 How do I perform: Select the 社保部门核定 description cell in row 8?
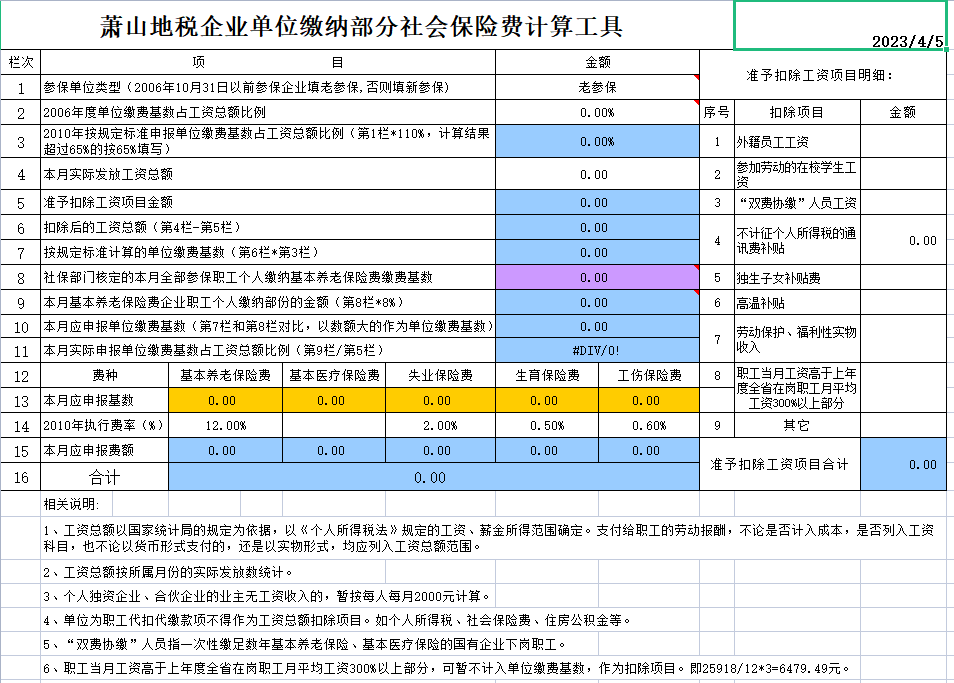268,277
